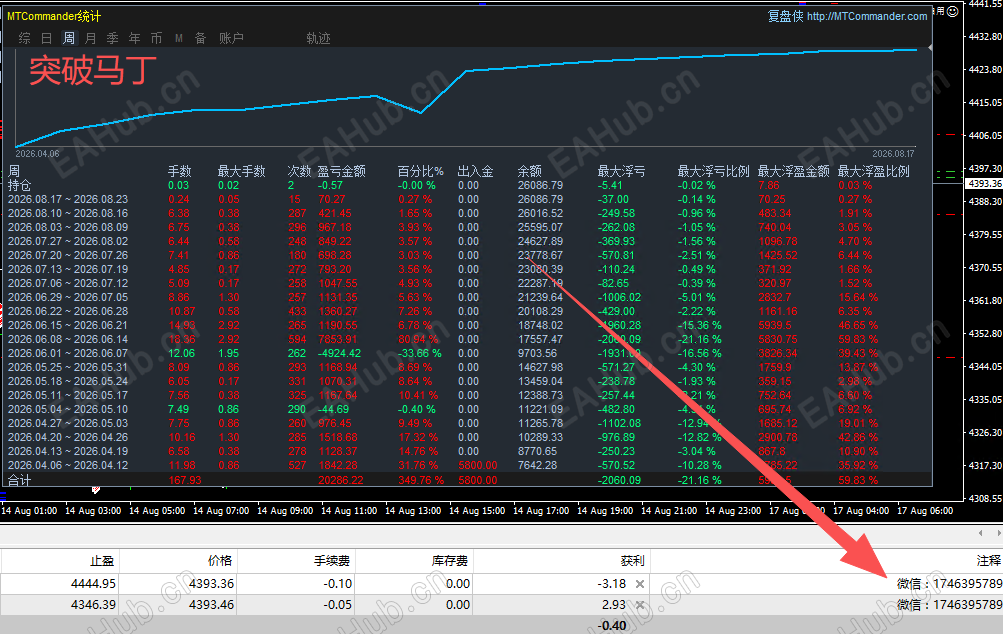Select the week row 2026.07.20 ~ 2026.07.26
The image size is (1003, 634).
tap(68, 255)
